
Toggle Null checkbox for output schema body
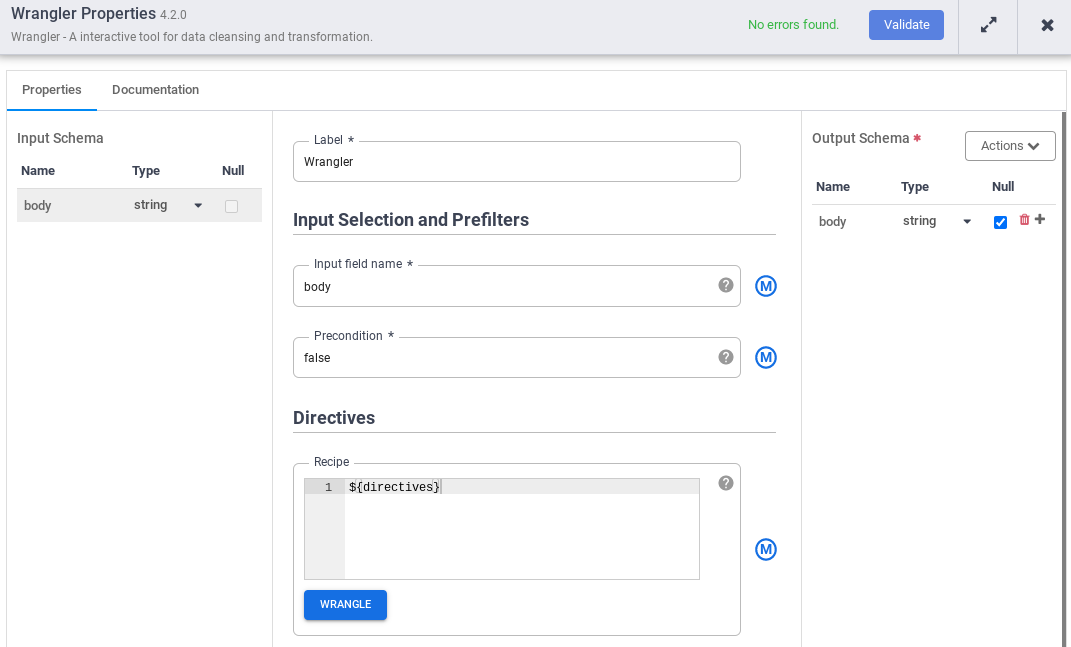tap(1000, 222)
